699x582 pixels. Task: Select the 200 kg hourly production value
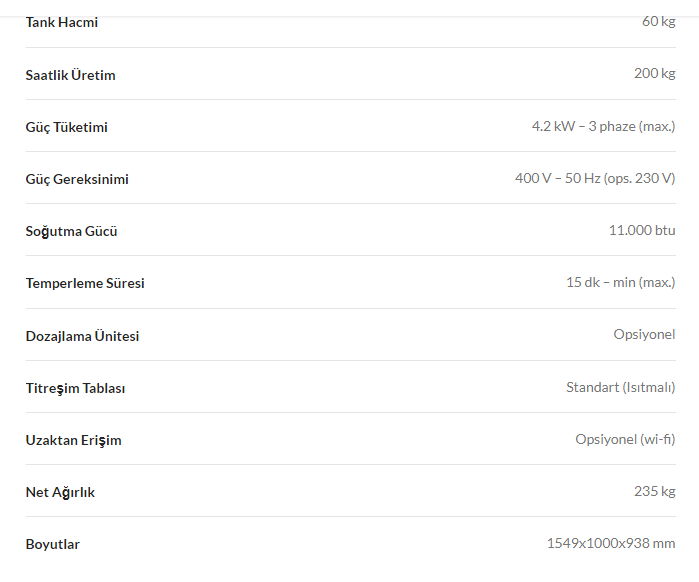click(654, 74)
